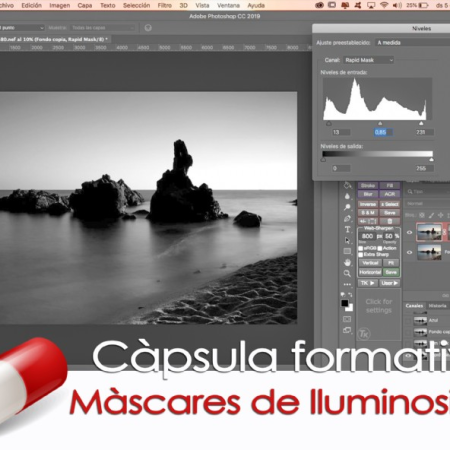The height and width of the screenshot is (450, 450).
Task: Expand the TK actions menu button
Action: [368, 283]
